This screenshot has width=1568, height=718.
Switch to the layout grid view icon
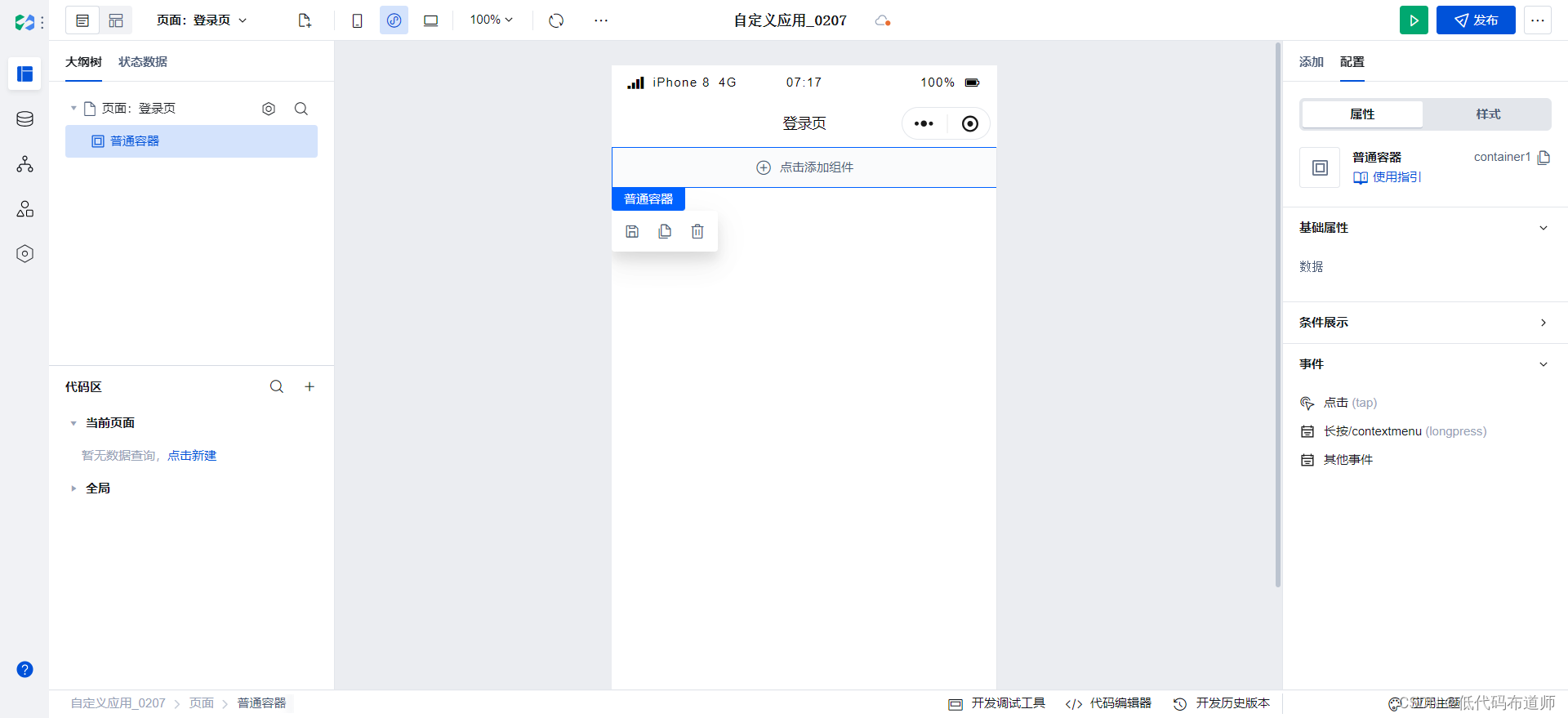click(x=116, y=20)
